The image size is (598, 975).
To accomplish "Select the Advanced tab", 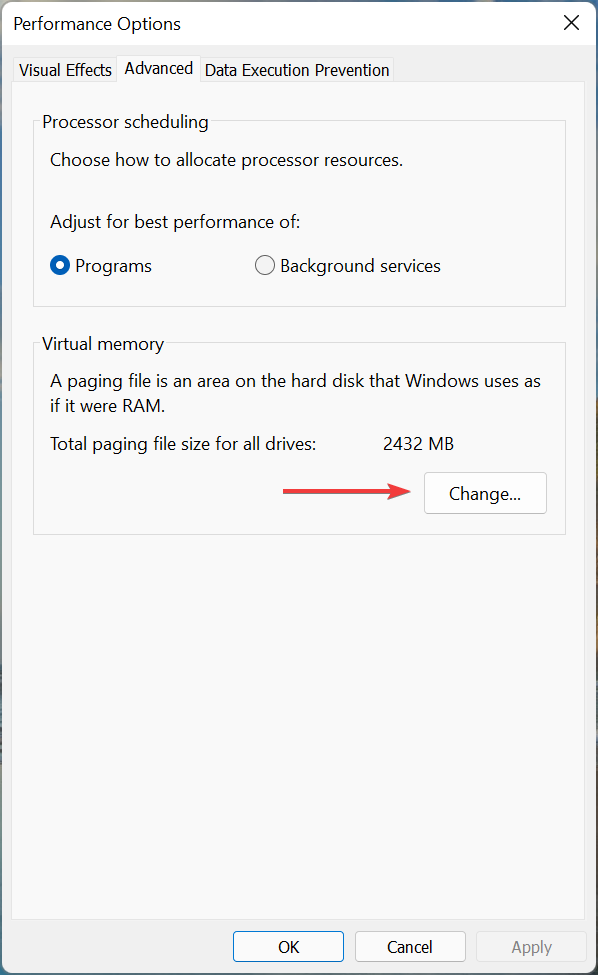I will tap(158, 68).
